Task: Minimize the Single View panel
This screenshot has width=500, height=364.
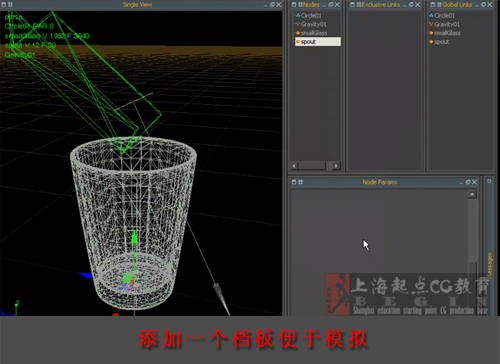Action: pos(266,5)
